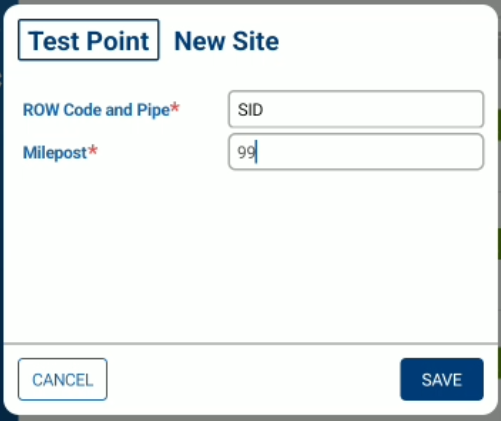
Task: Focus the ROW Code and Pipe field
Action: point(356,109)
